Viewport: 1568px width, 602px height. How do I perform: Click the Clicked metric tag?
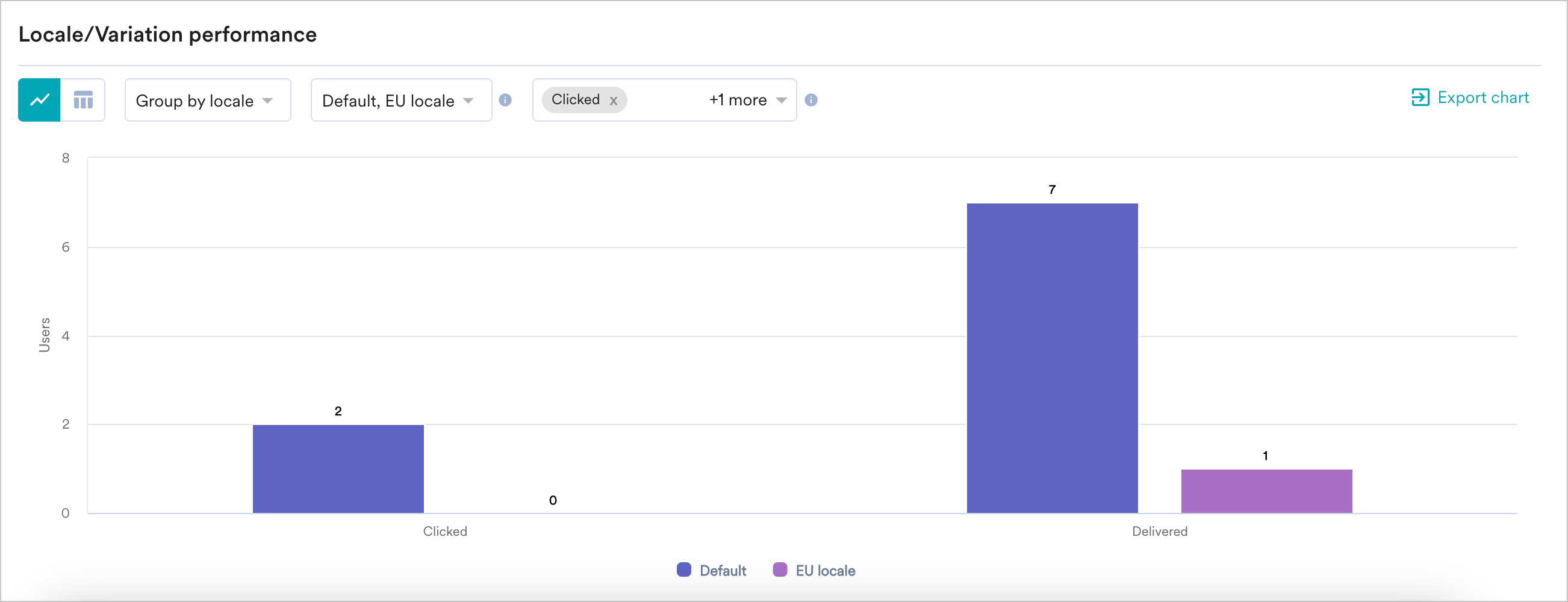575,99
